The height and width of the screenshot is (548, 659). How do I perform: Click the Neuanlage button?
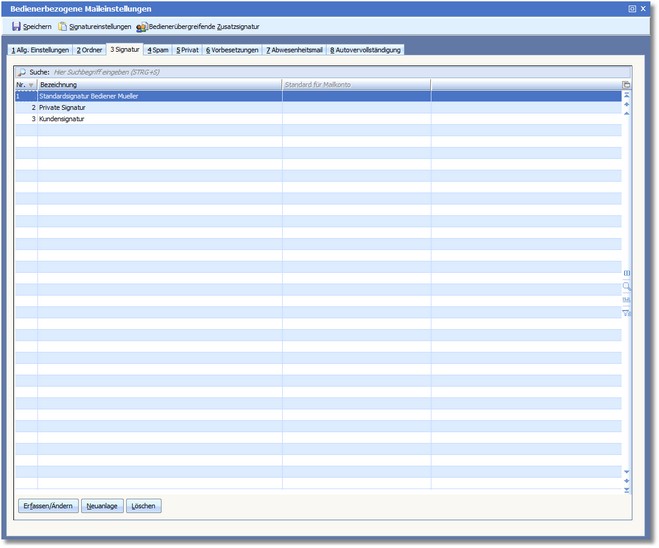pos(101,506)
